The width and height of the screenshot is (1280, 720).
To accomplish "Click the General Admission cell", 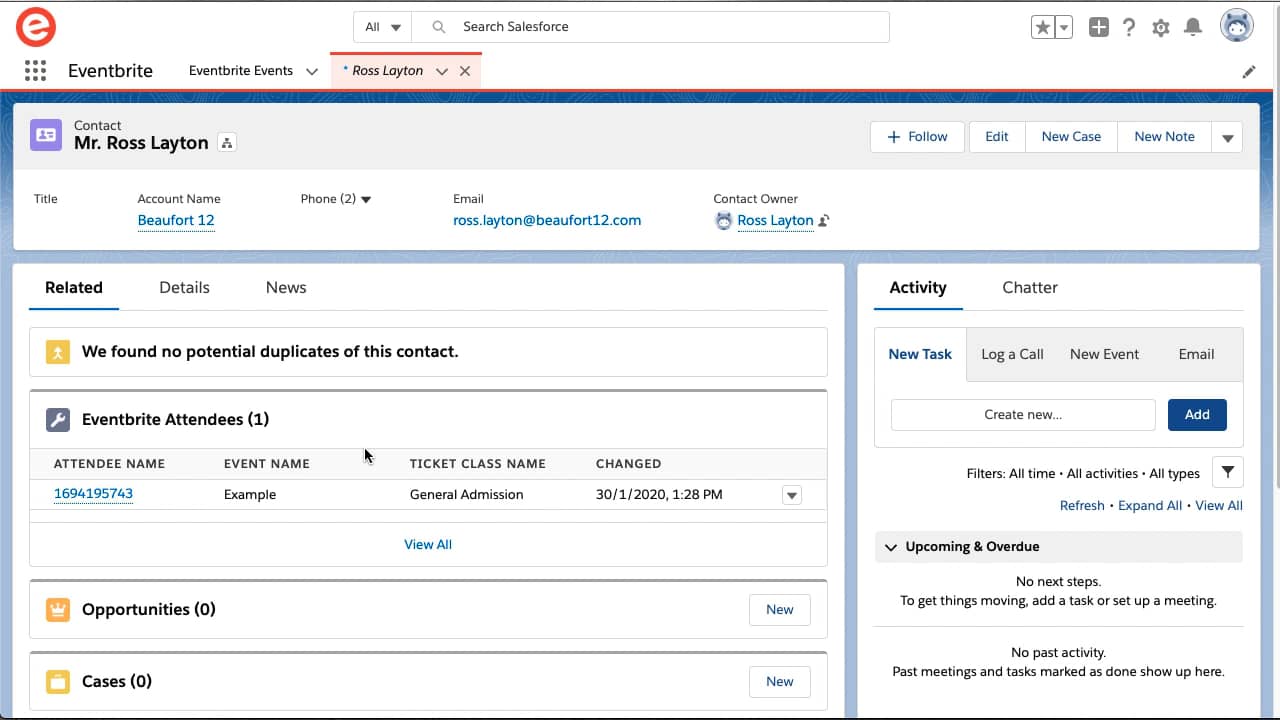I will [466, 495].
